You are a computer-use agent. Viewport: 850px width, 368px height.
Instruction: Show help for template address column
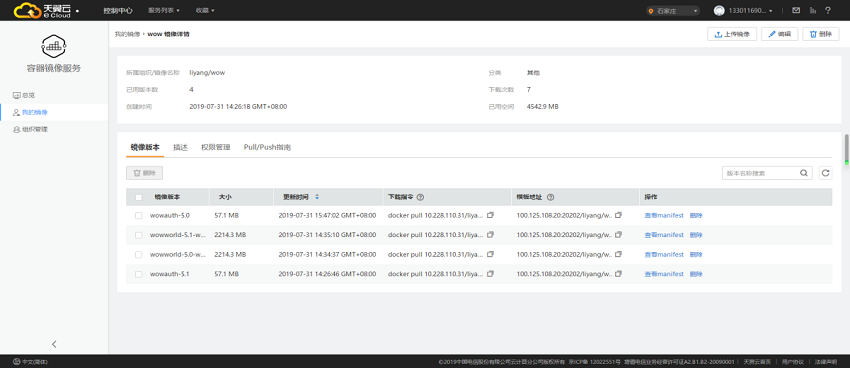pyautogui.click(x=550, y=197)
